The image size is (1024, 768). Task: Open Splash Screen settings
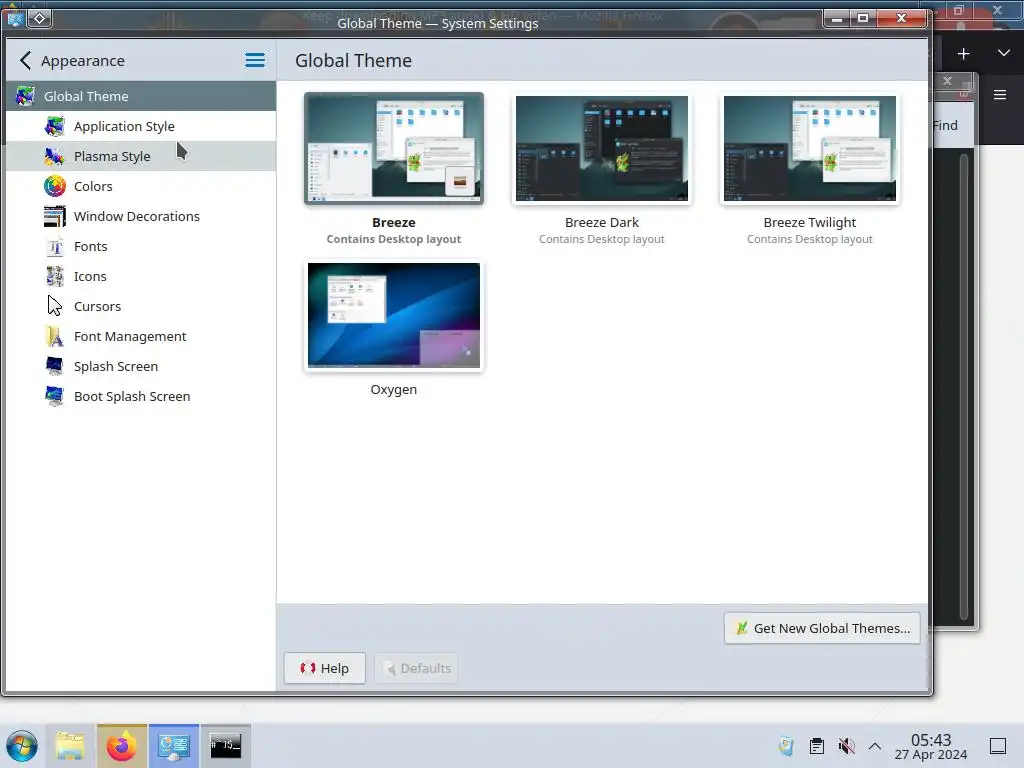[x=141, y=366]
